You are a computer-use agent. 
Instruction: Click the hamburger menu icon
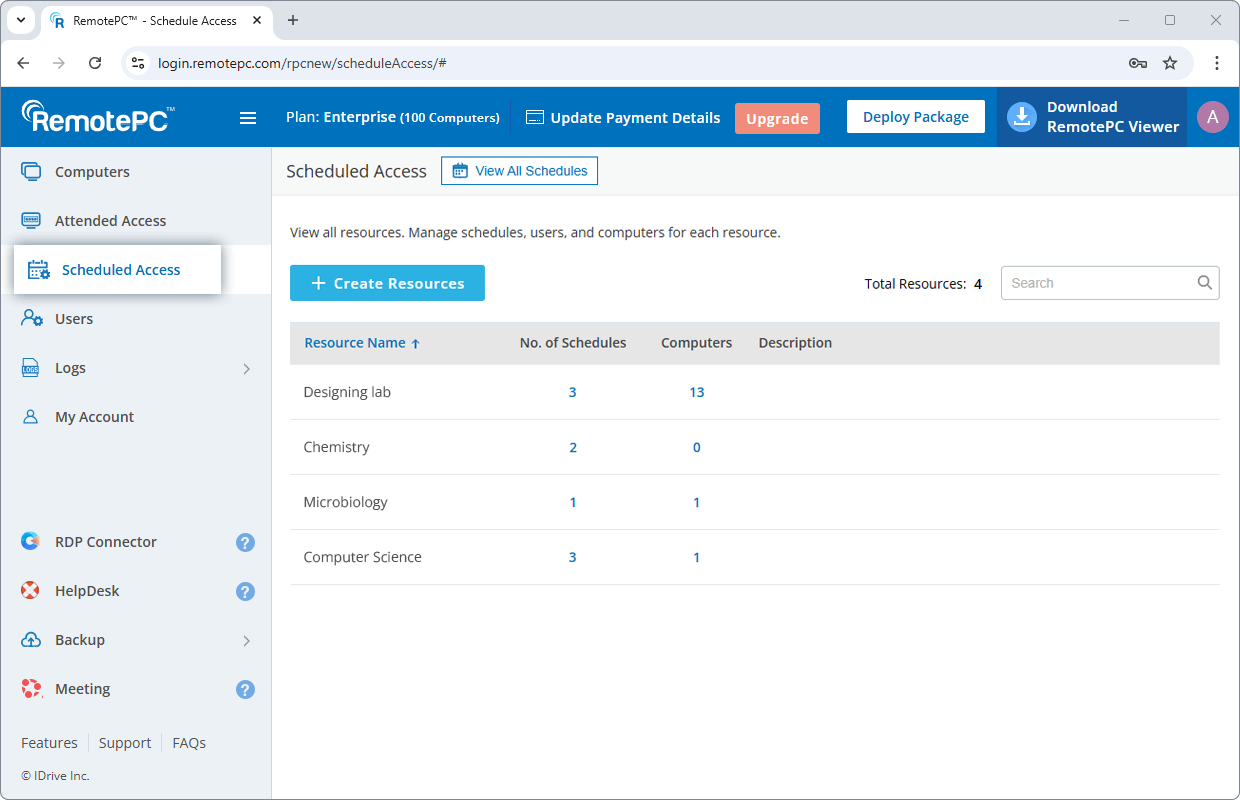click(248, 118)
